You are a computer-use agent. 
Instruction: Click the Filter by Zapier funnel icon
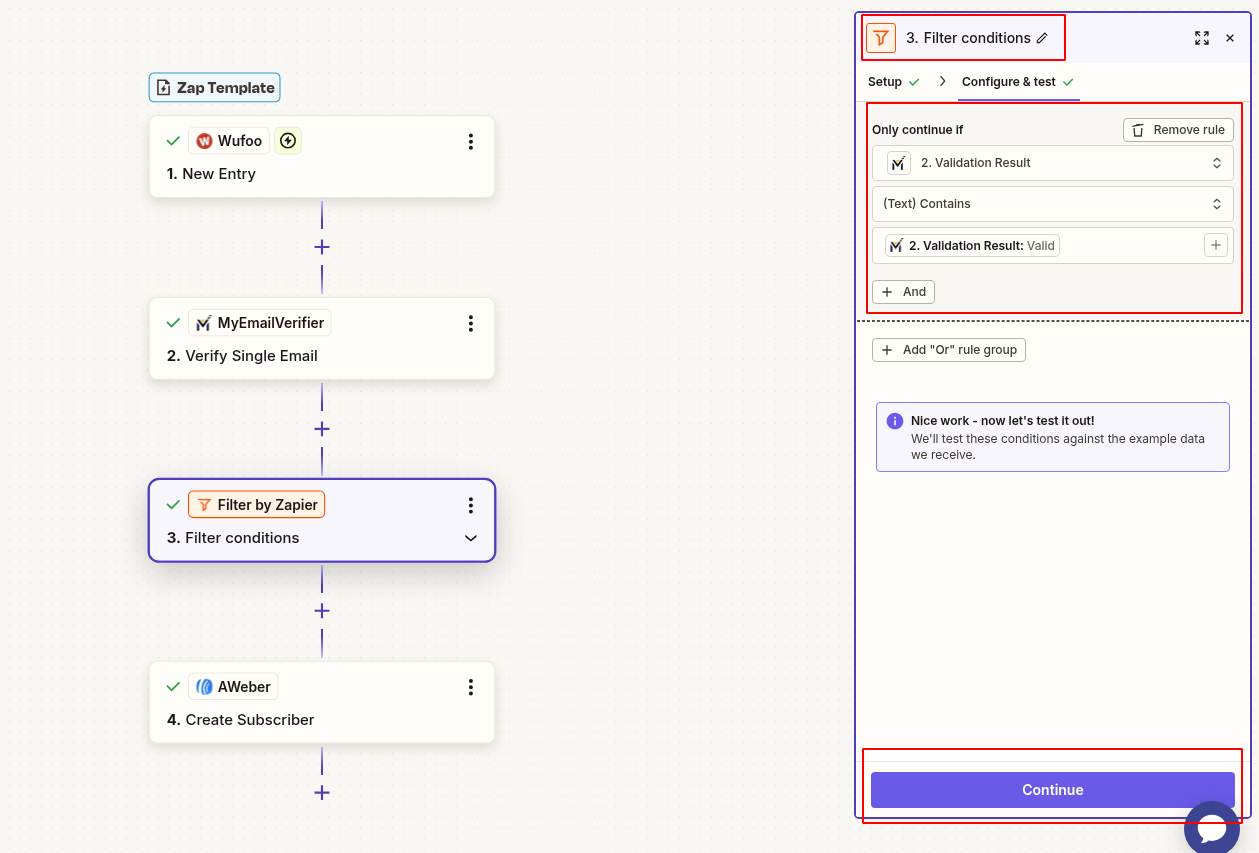[202, 504]
